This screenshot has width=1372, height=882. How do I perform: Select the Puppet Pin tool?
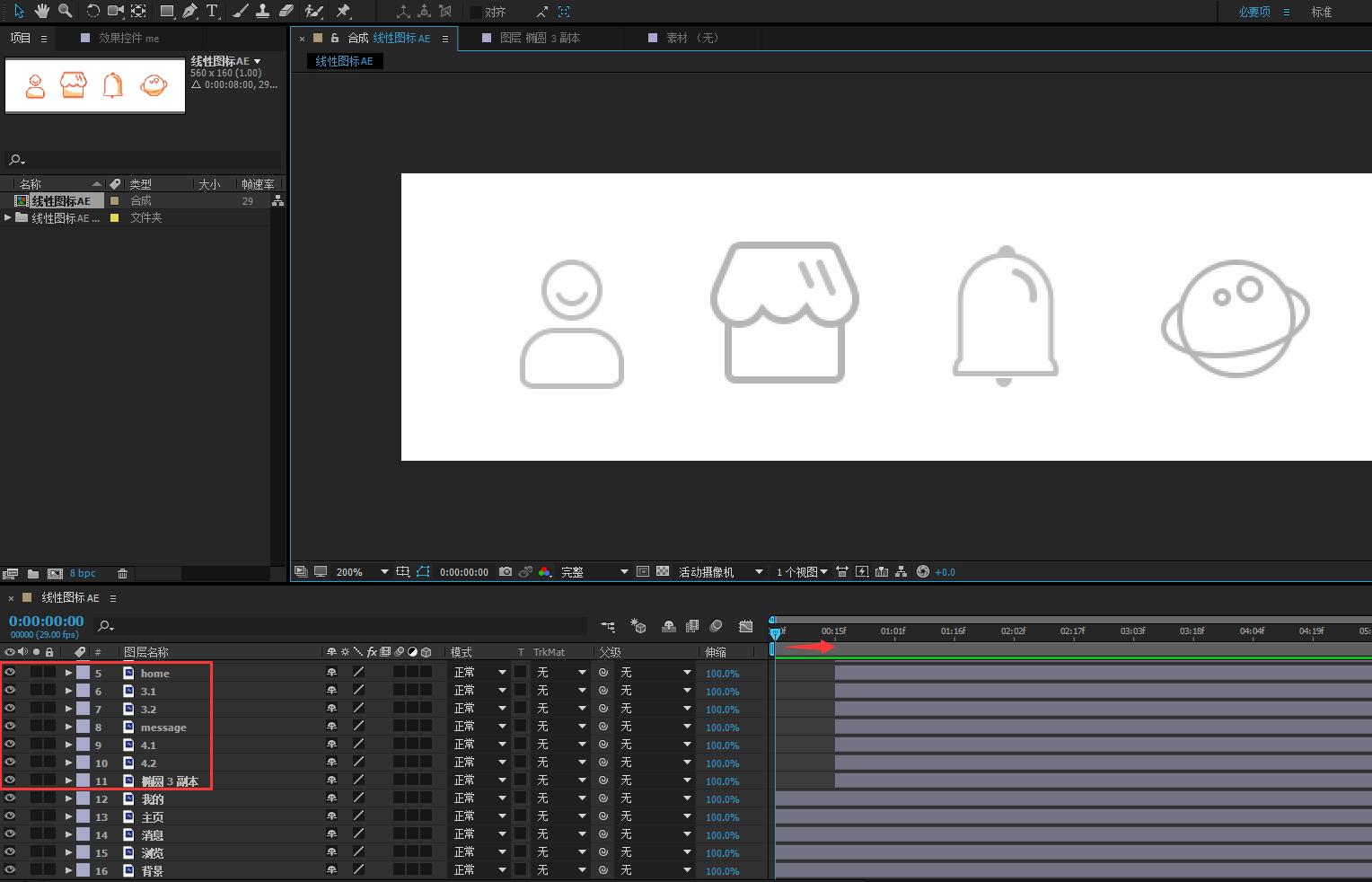[x=343, y=11]
